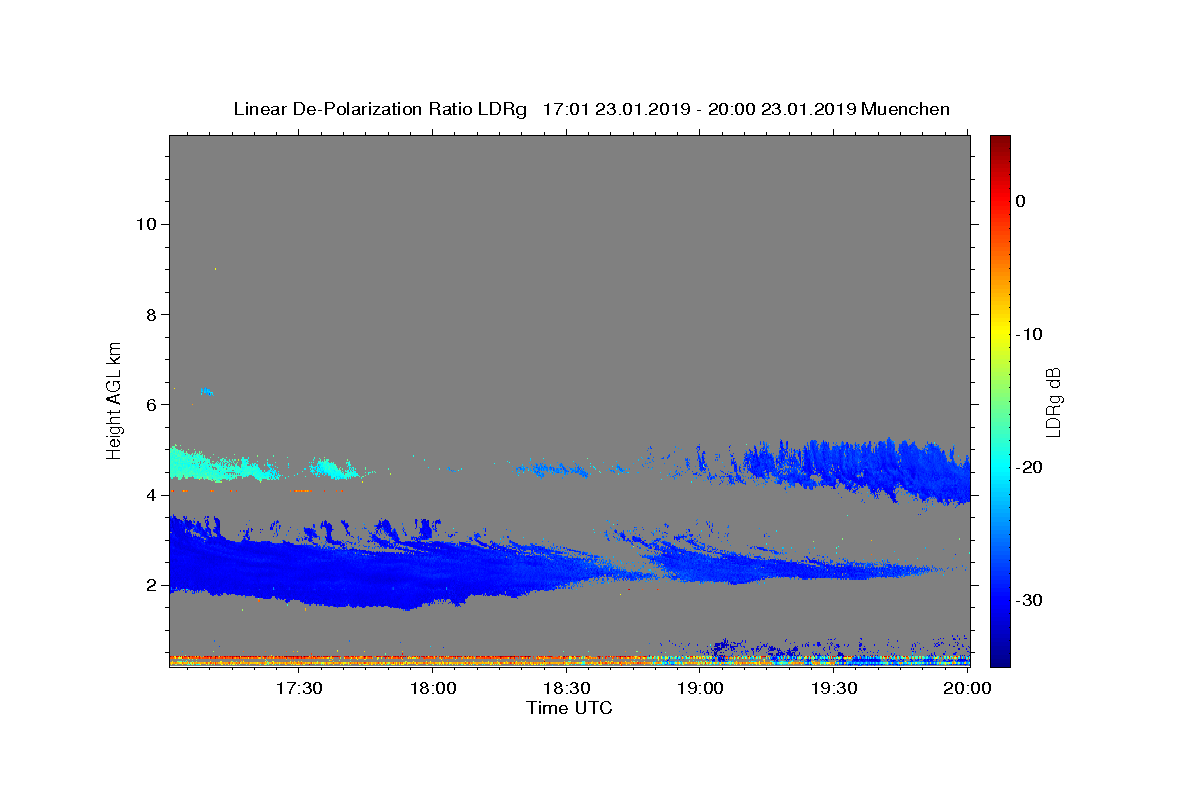Click the plot title 'Linear De-Polarization Ratio LDRg'

click(x=380, y=109)
